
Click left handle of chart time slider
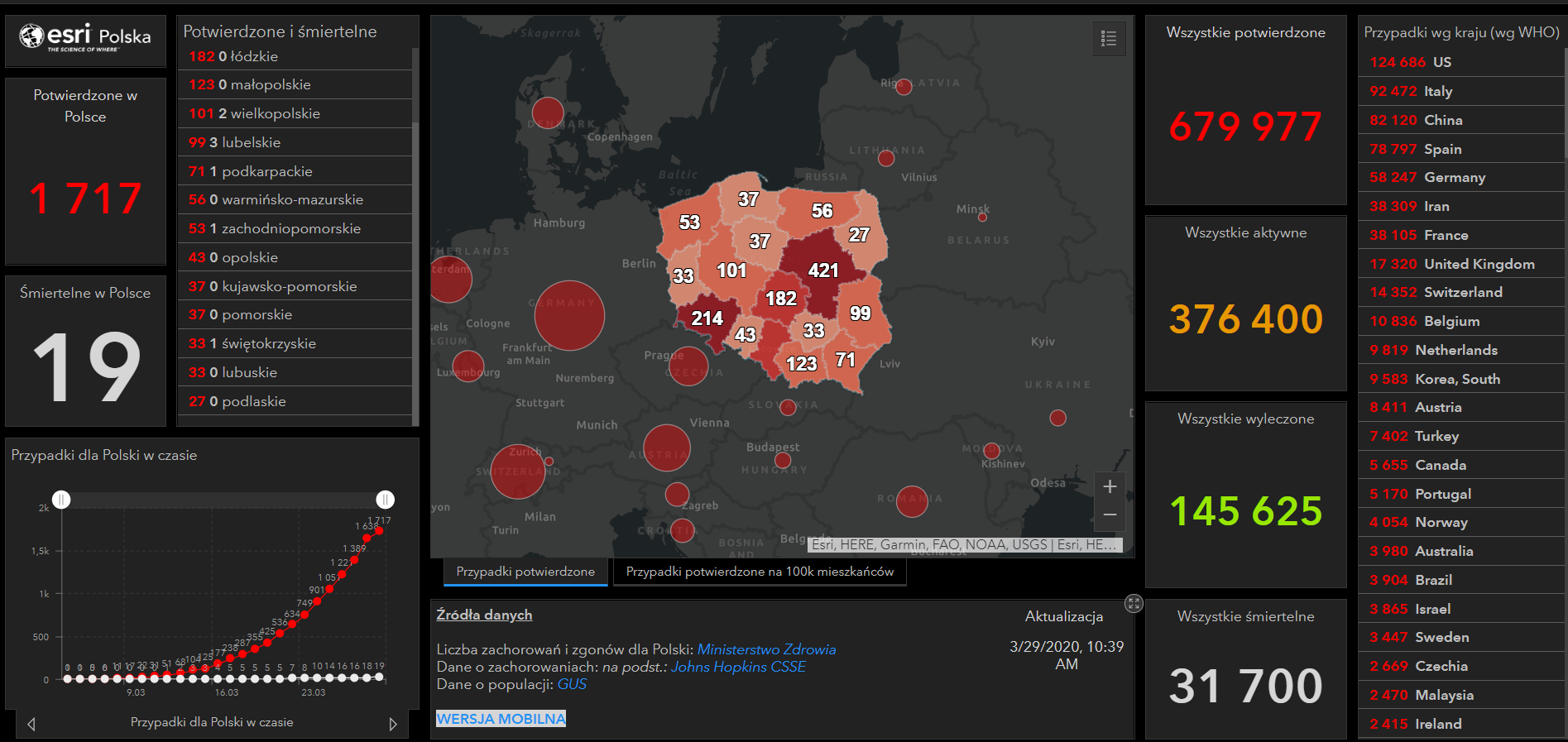[61, 500]
